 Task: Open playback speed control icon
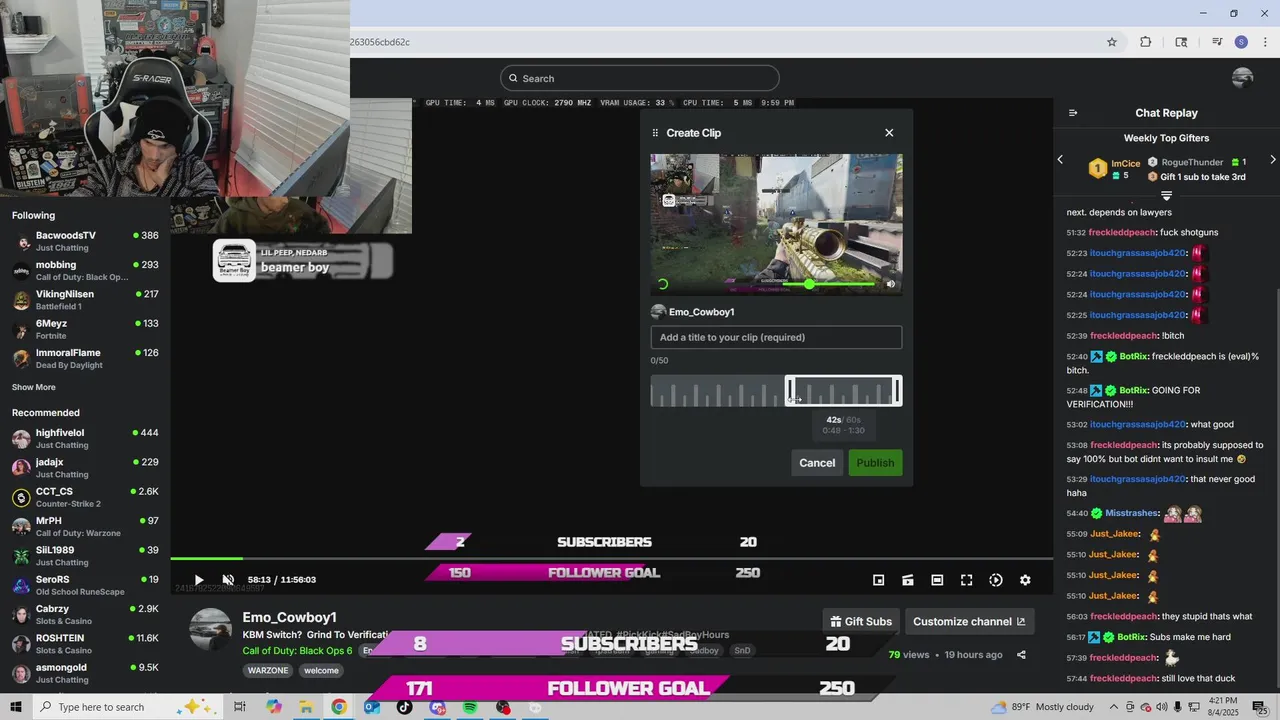[x=996, y=580]
